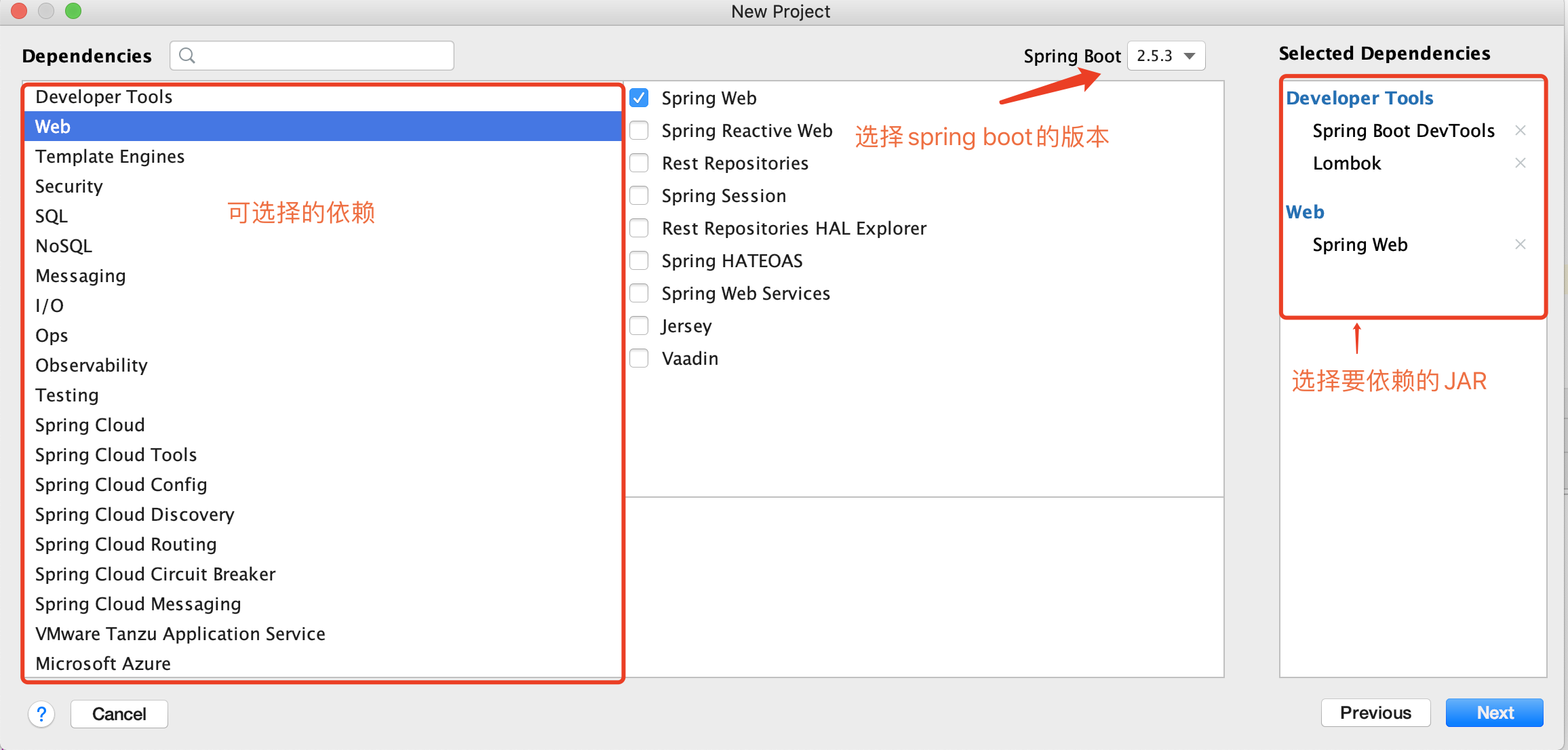Screen dimensions: 1568x750
Task: Go back with the Previous button
Action: (x=1375, y=713)
